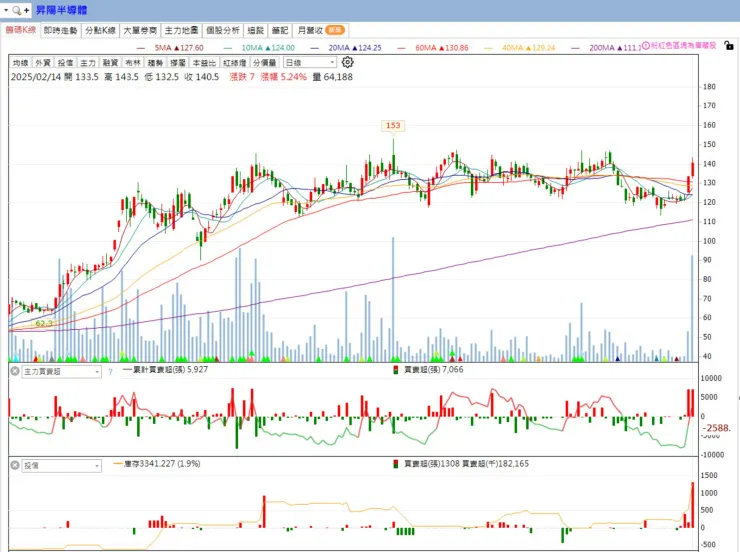Click info icon beside pink region note
This screenshot has width=740, height=552.
pyautogui.click(x=646, y=46)
